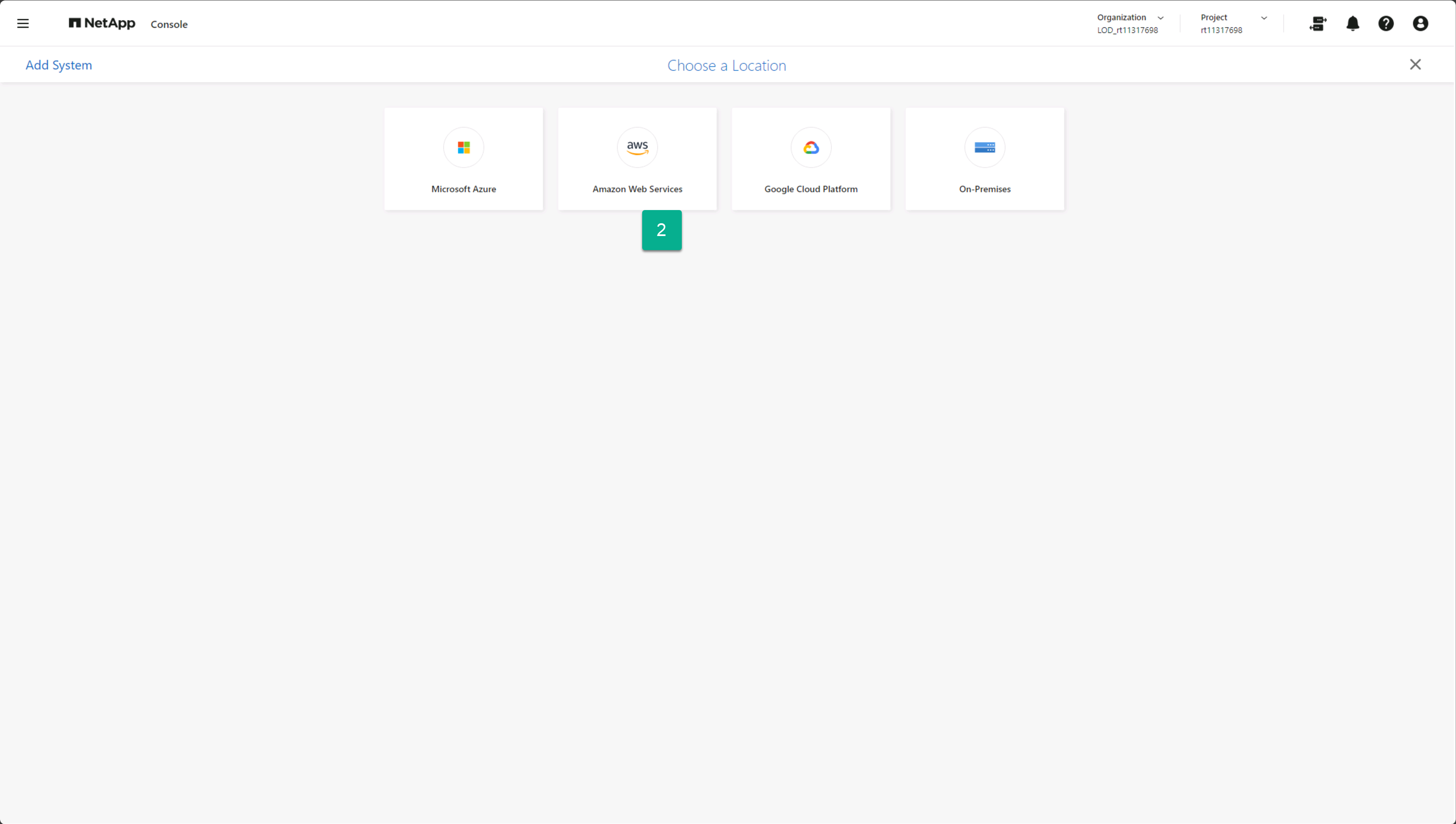The image size is (1456, 824).
Task: Open the help question mark icon
Action: 1386,23
